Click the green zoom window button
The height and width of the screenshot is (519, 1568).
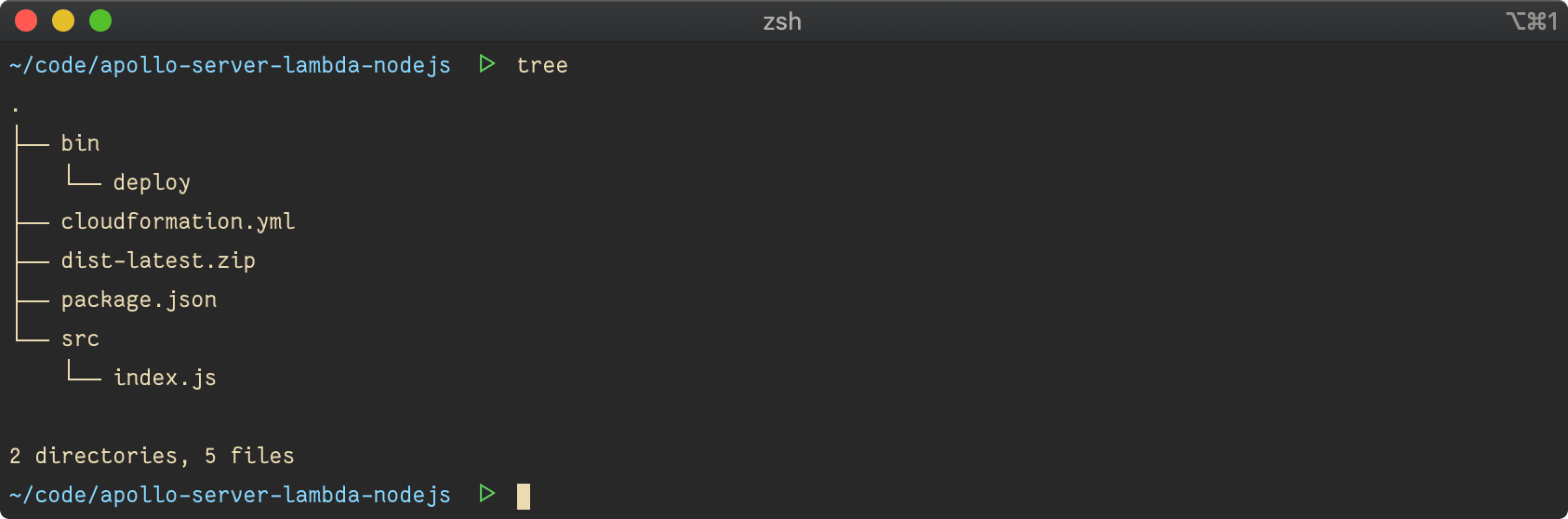[x=100, y=20]
